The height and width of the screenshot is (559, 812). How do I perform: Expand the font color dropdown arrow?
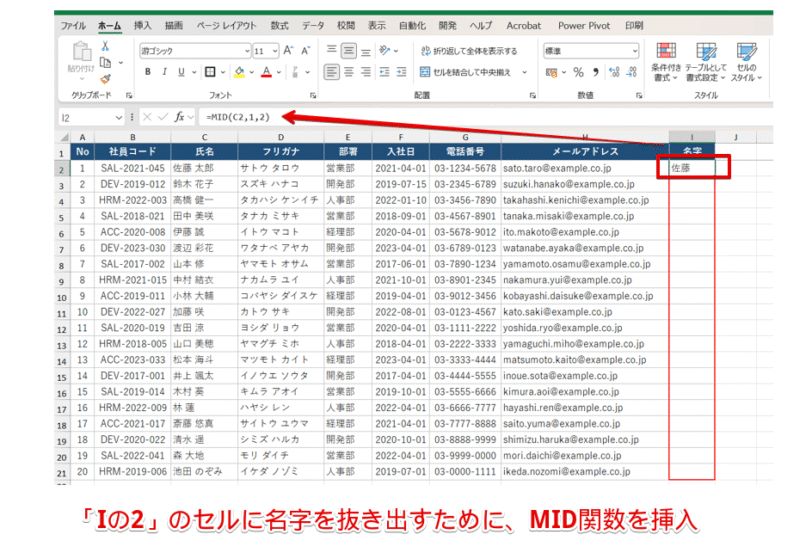tap(279, 72)
